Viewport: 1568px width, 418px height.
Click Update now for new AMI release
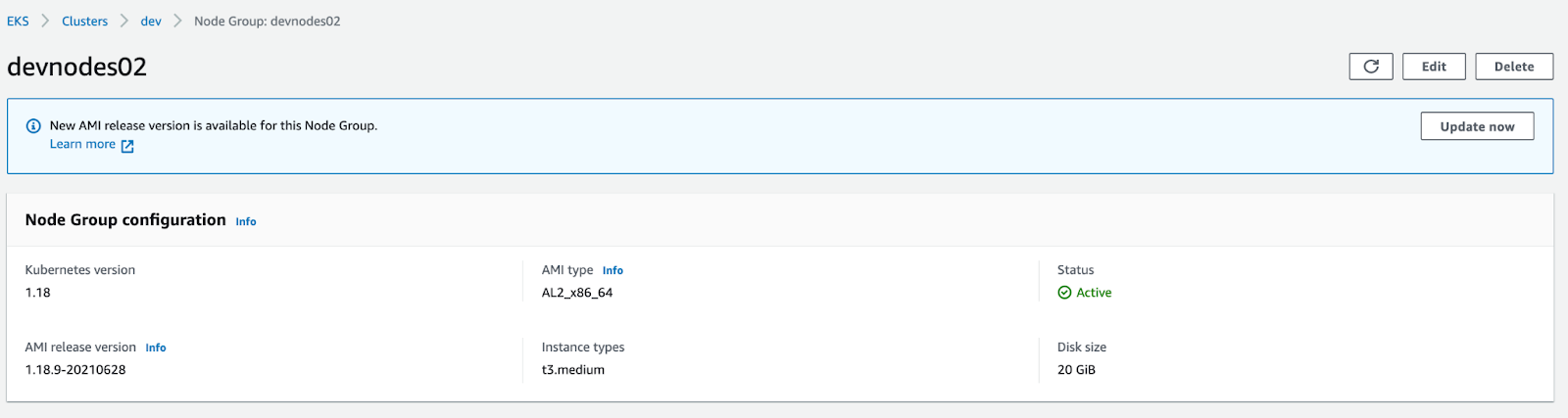click(1476, 126)
